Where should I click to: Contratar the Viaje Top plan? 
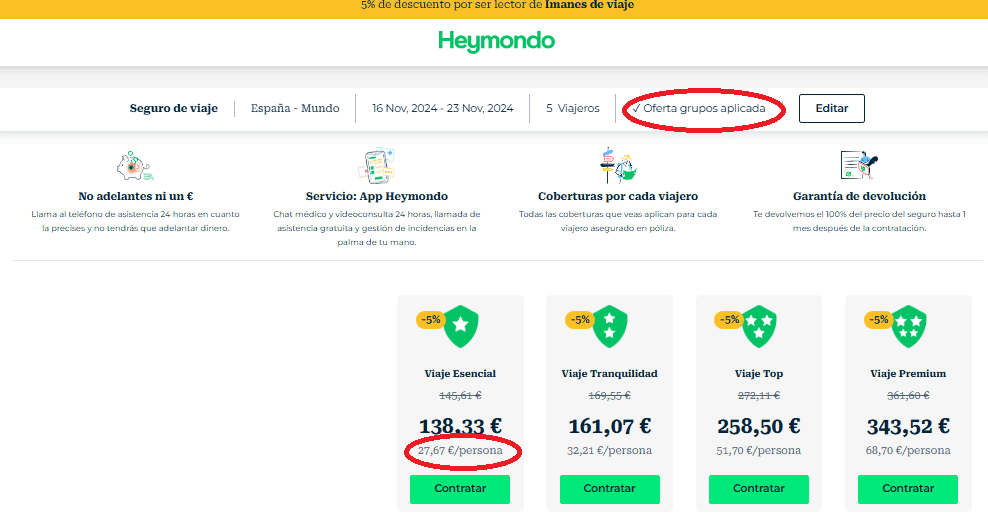[759, 489]
